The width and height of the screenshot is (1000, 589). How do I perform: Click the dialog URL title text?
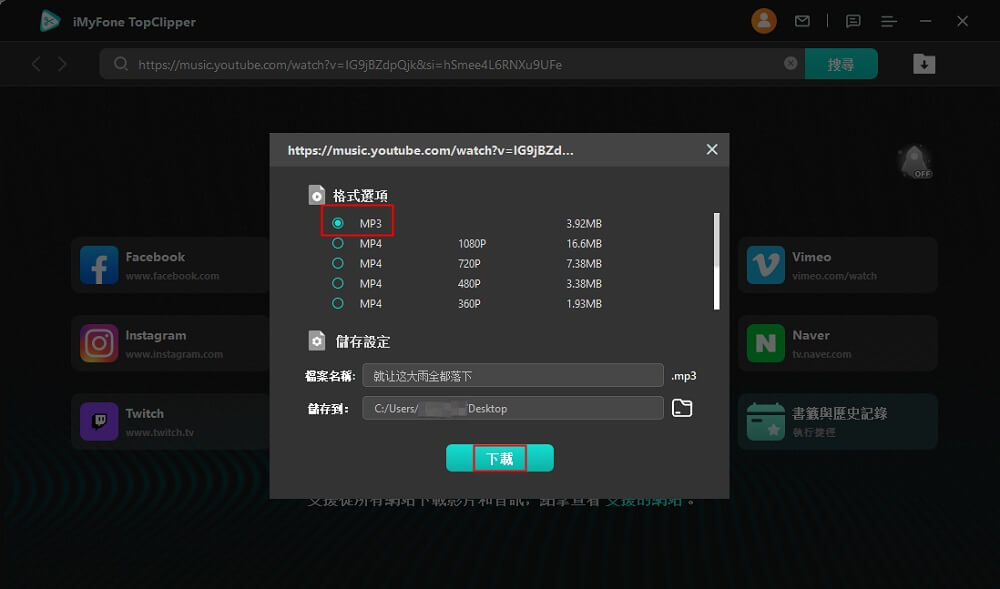pyautogui.click(x=430, y=150)
